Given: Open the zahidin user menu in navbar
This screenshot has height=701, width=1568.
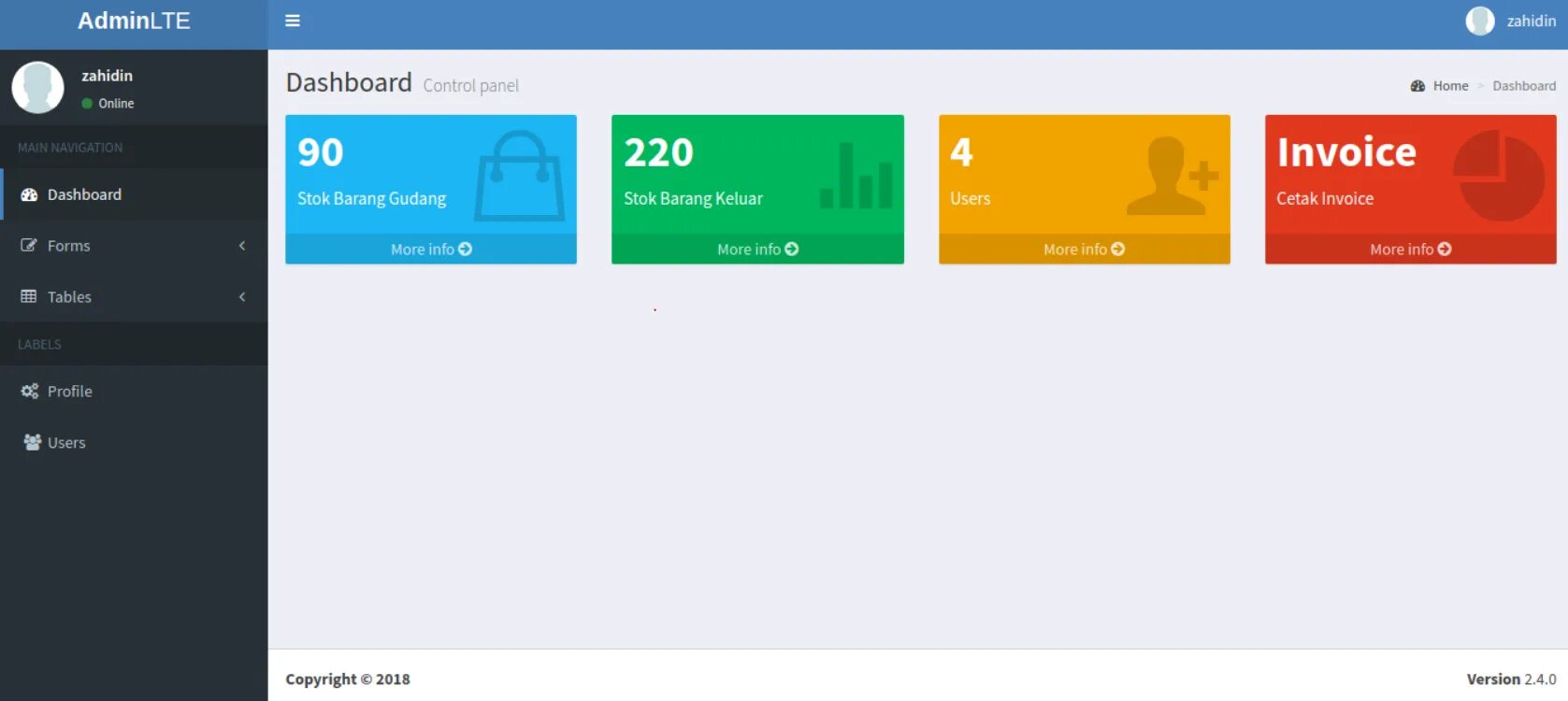Looking at the screenshot, I should (1511, 21).
